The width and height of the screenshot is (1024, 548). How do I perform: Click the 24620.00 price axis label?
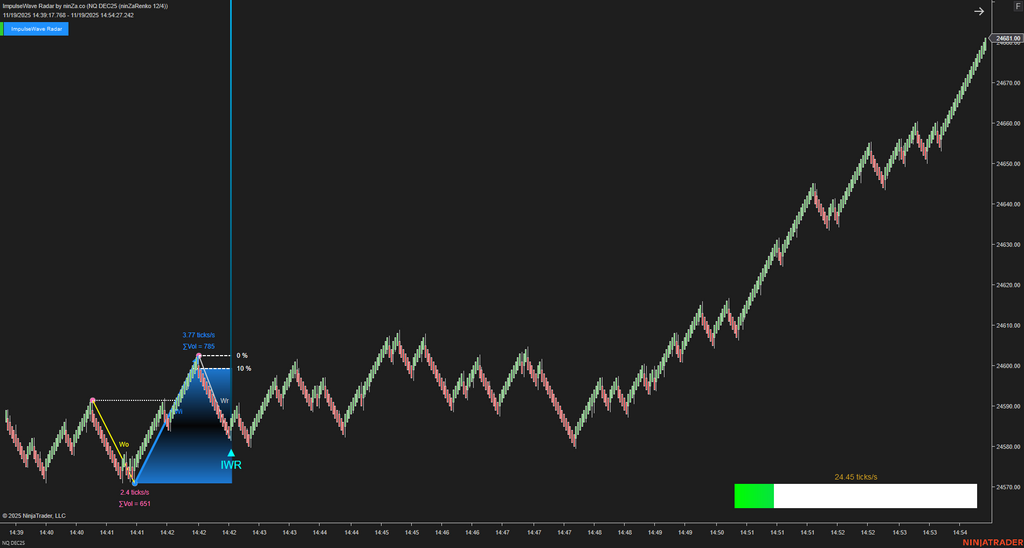pyautogui.click(x=1008, y=285)
